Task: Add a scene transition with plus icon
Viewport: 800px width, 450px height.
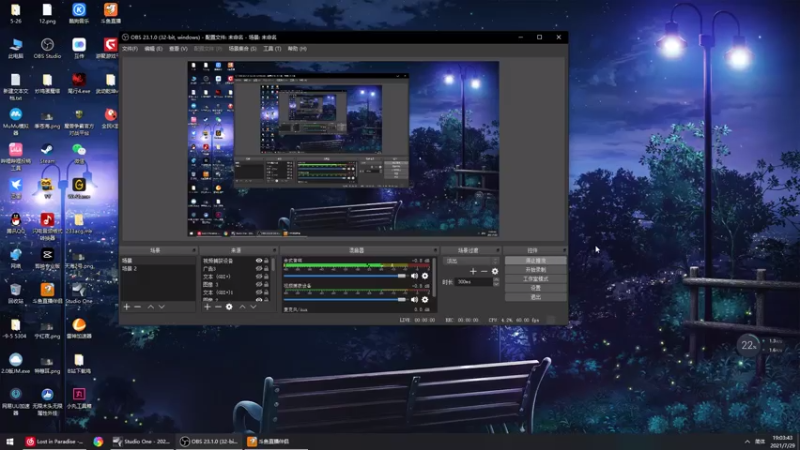Action: point(473,271)
